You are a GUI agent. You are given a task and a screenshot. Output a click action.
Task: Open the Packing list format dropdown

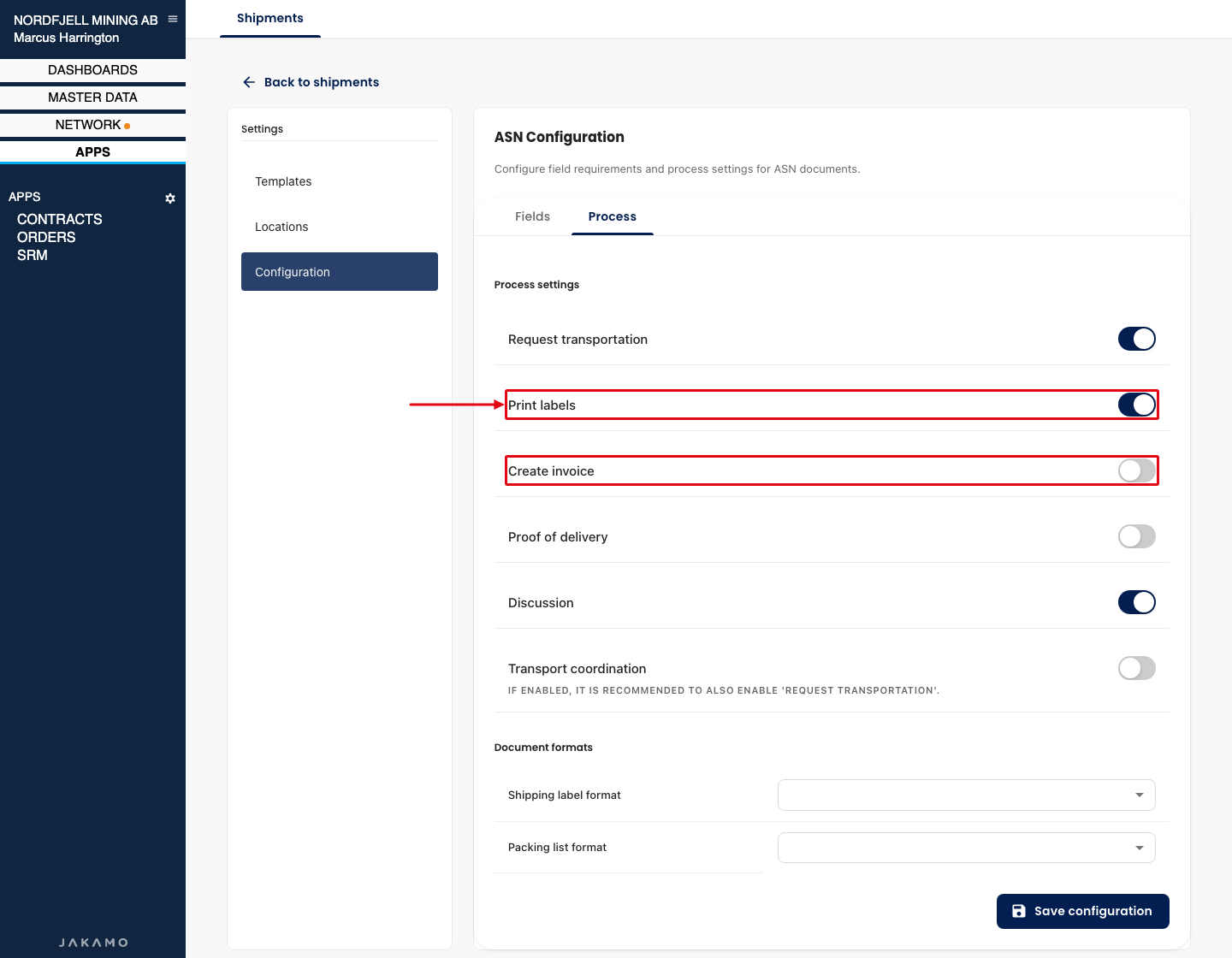(967, 848)
